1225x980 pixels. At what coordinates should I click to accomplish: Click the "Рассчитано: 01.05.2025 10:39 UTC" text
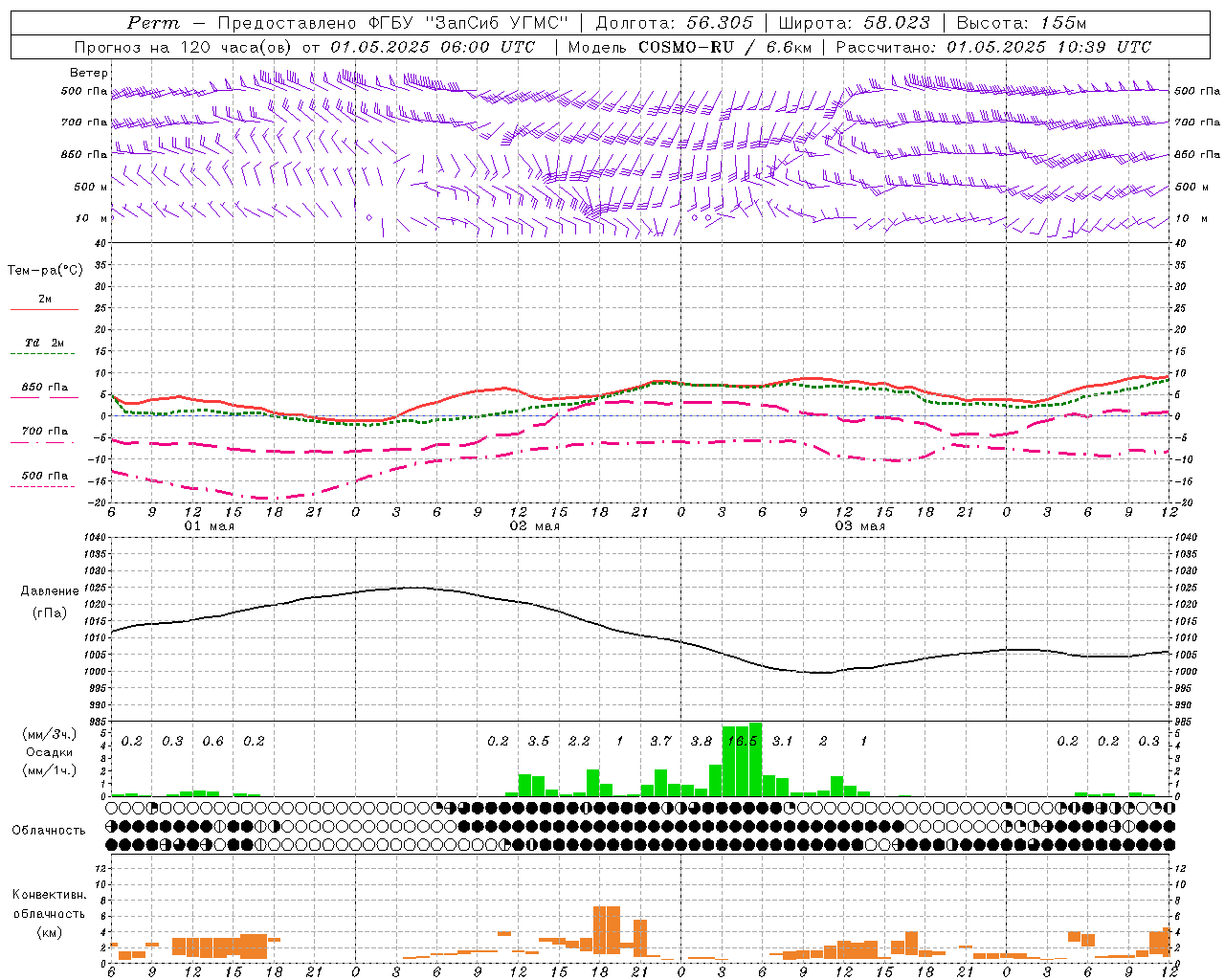tap(993, 47)
